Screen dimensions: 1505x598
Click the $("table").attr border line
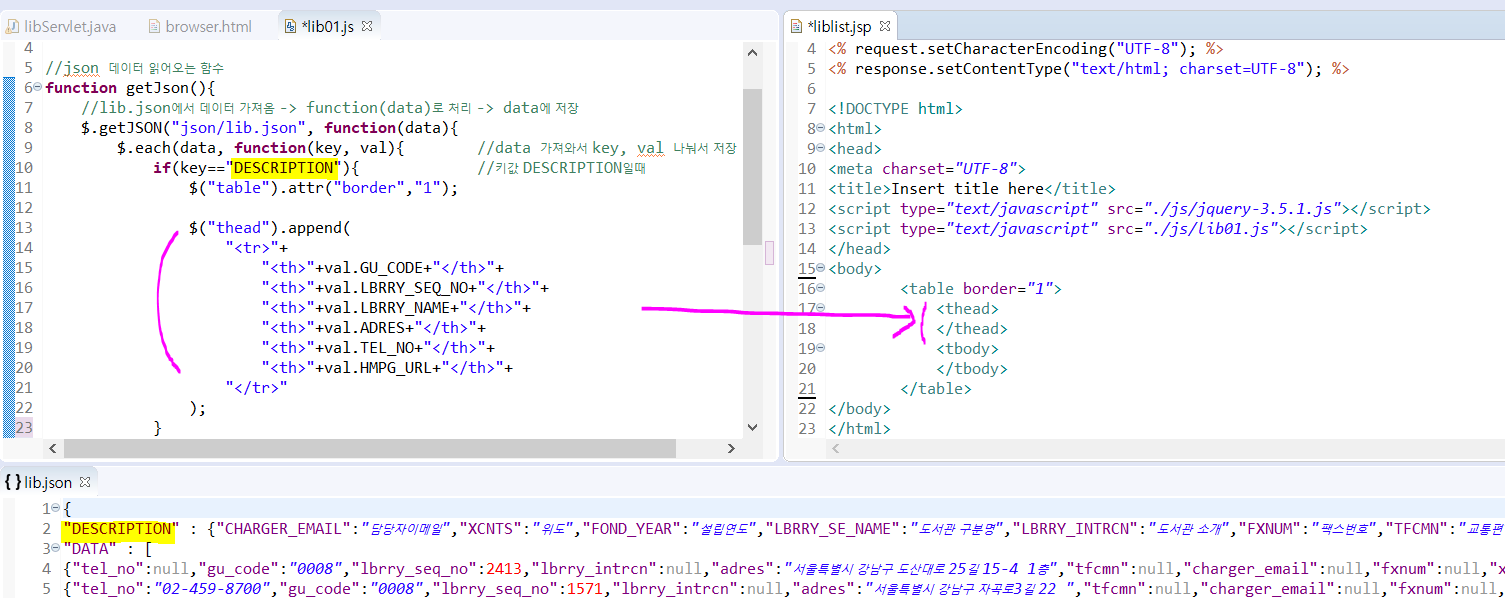[323, 188]
